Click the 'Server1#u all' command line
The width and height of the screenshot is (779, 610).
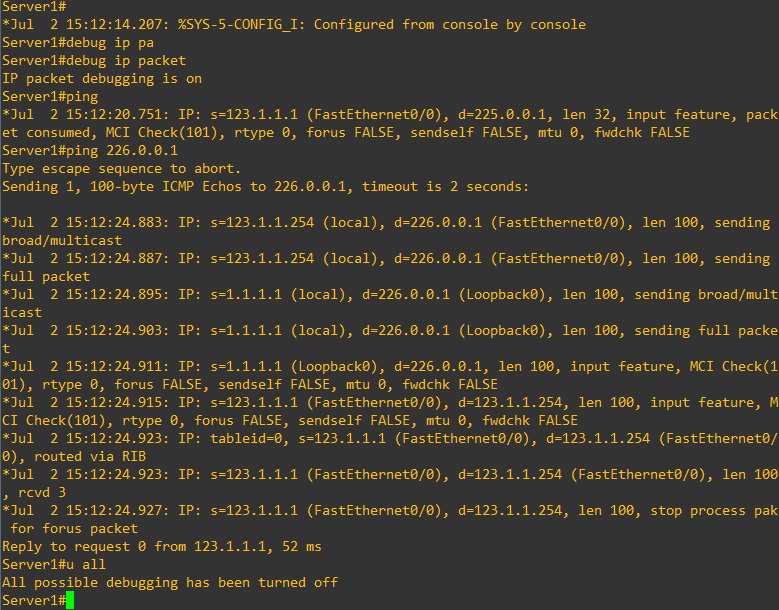pyautogui.click(x=54, y=564)
